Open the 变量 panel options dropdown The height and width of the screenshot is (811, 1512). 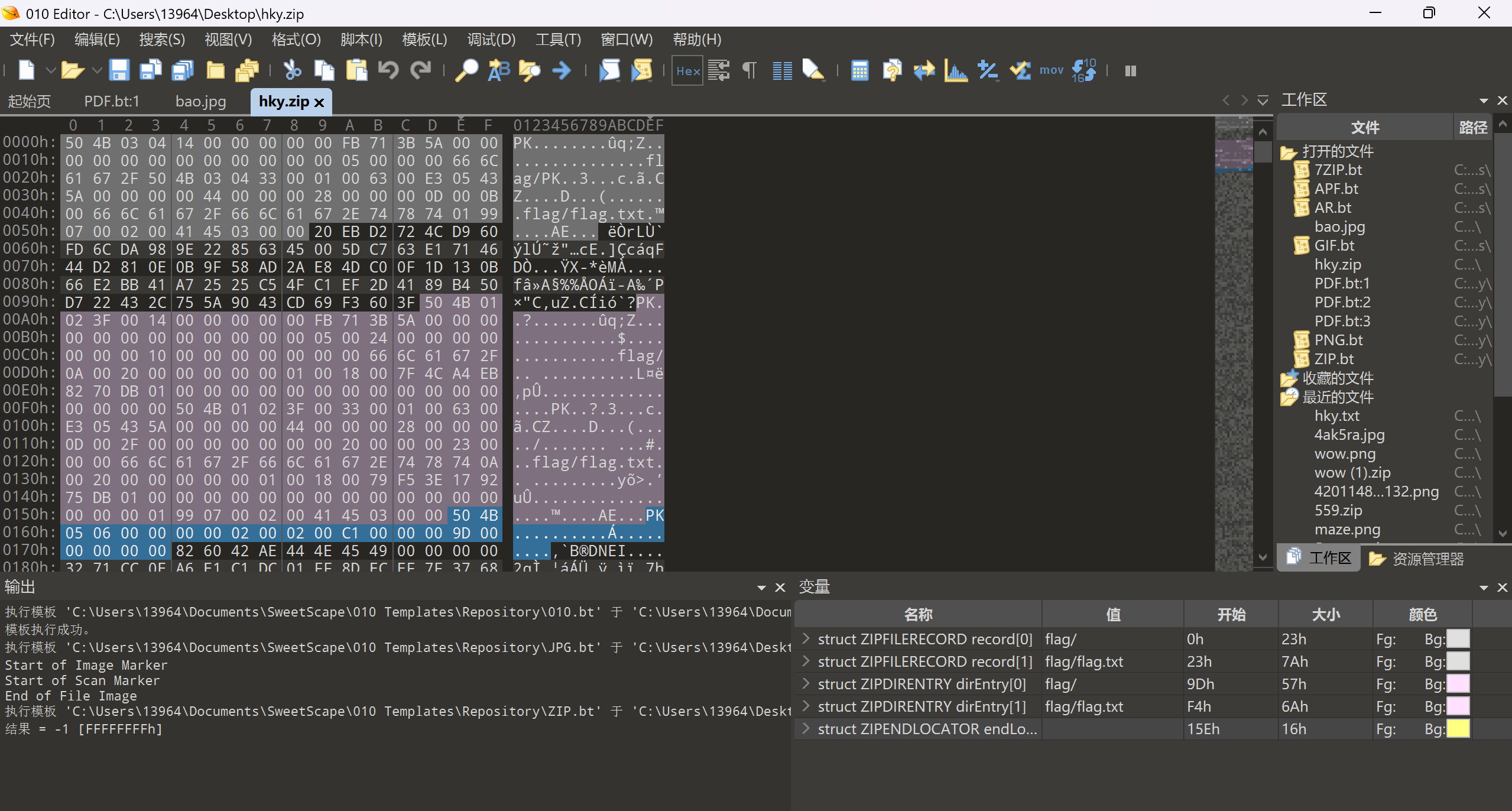point(1484,588)
